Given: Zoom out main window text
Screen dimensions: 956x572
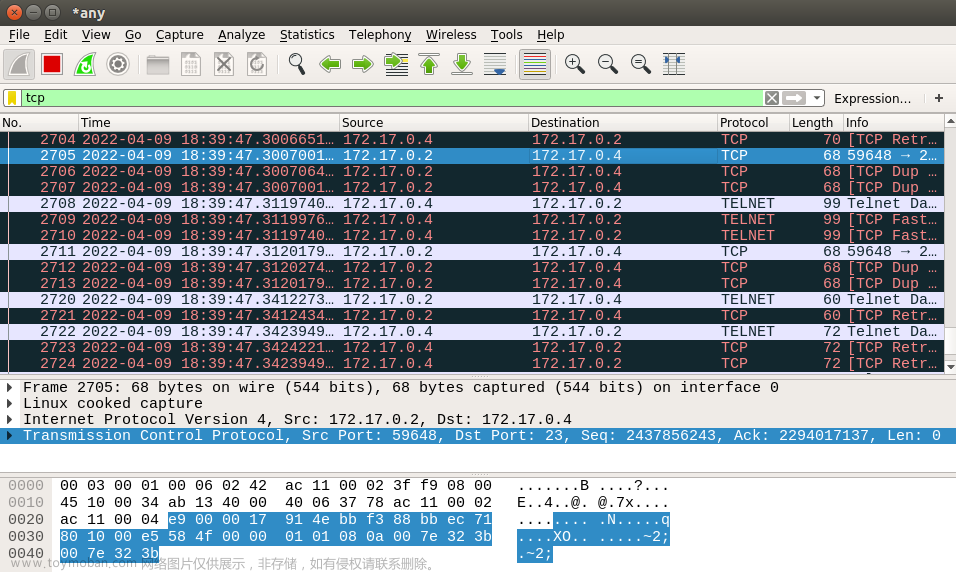Looking at the screenshot, I should pos(607,64).
